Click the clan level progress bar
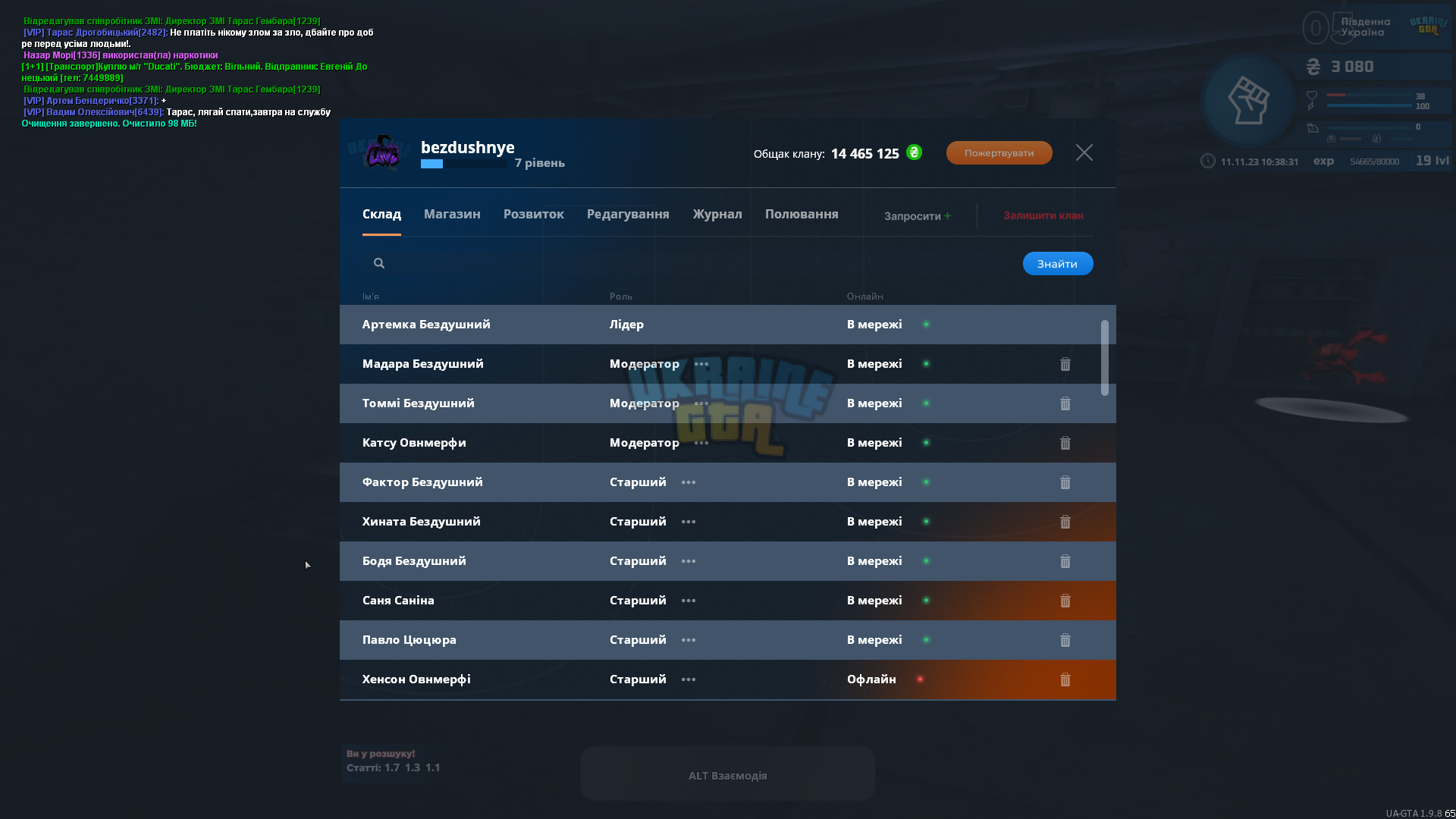 tap(464, 164)
